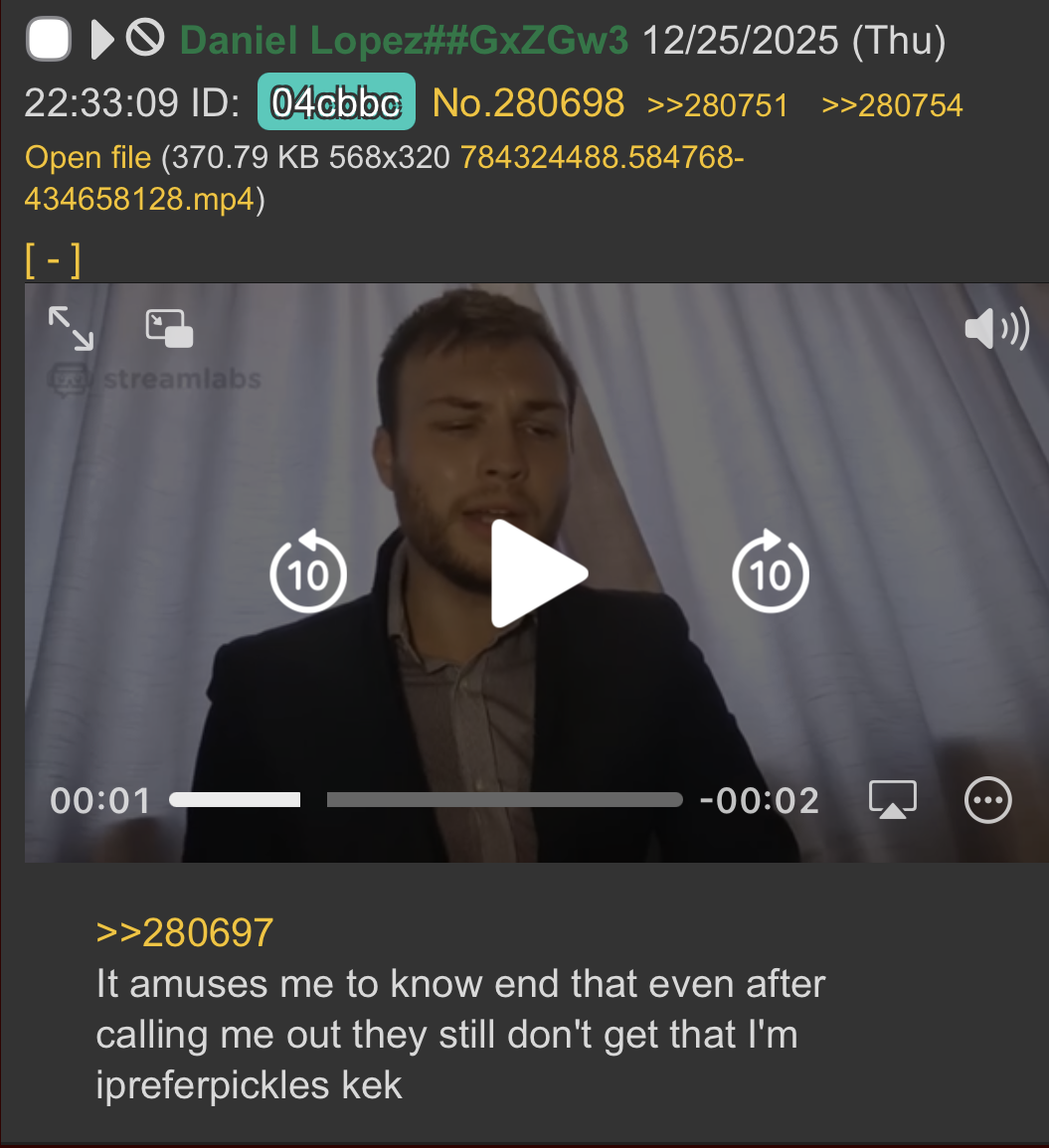The width and height of the screenshot is (1049, 1148).
Task: Click the Open file link
Action: click(87, 157)
